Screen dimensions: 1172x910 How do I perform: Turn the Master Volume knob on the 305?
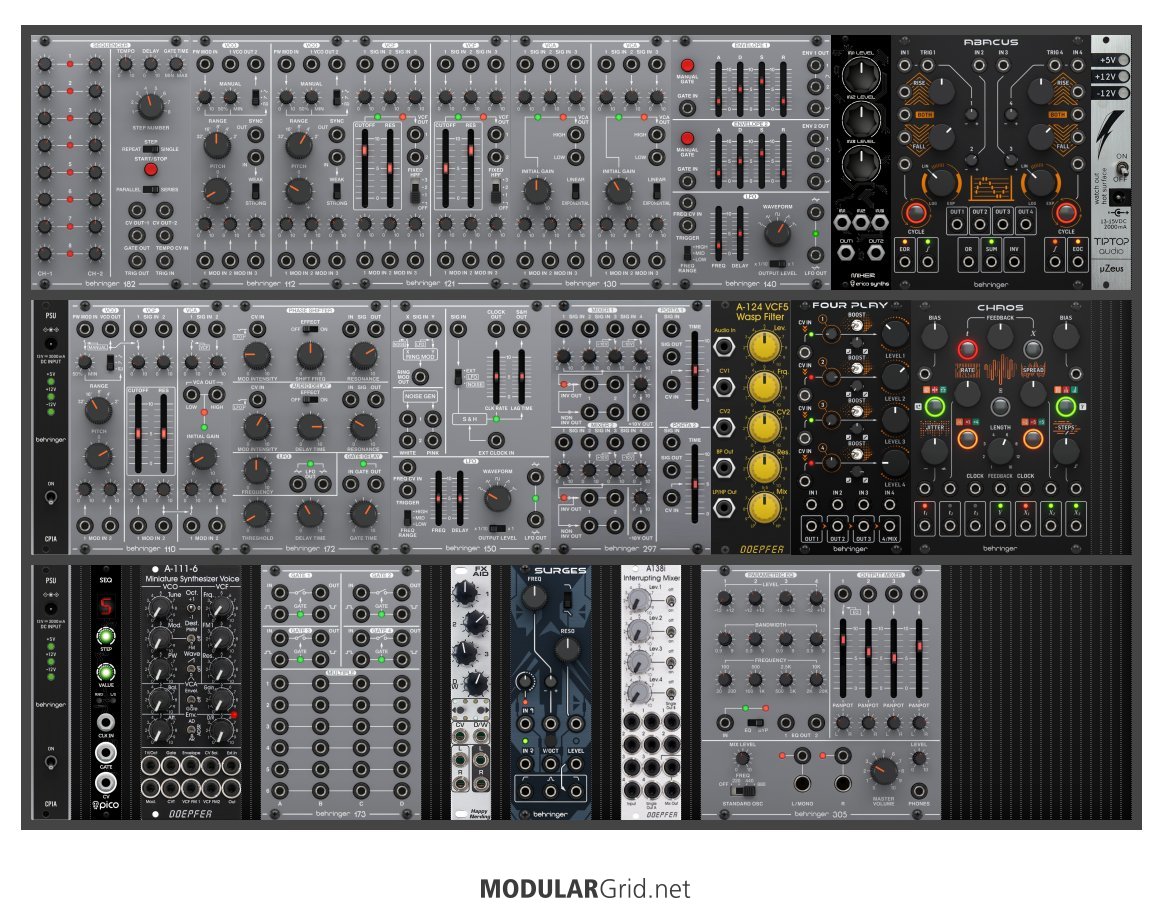point(883,771)
